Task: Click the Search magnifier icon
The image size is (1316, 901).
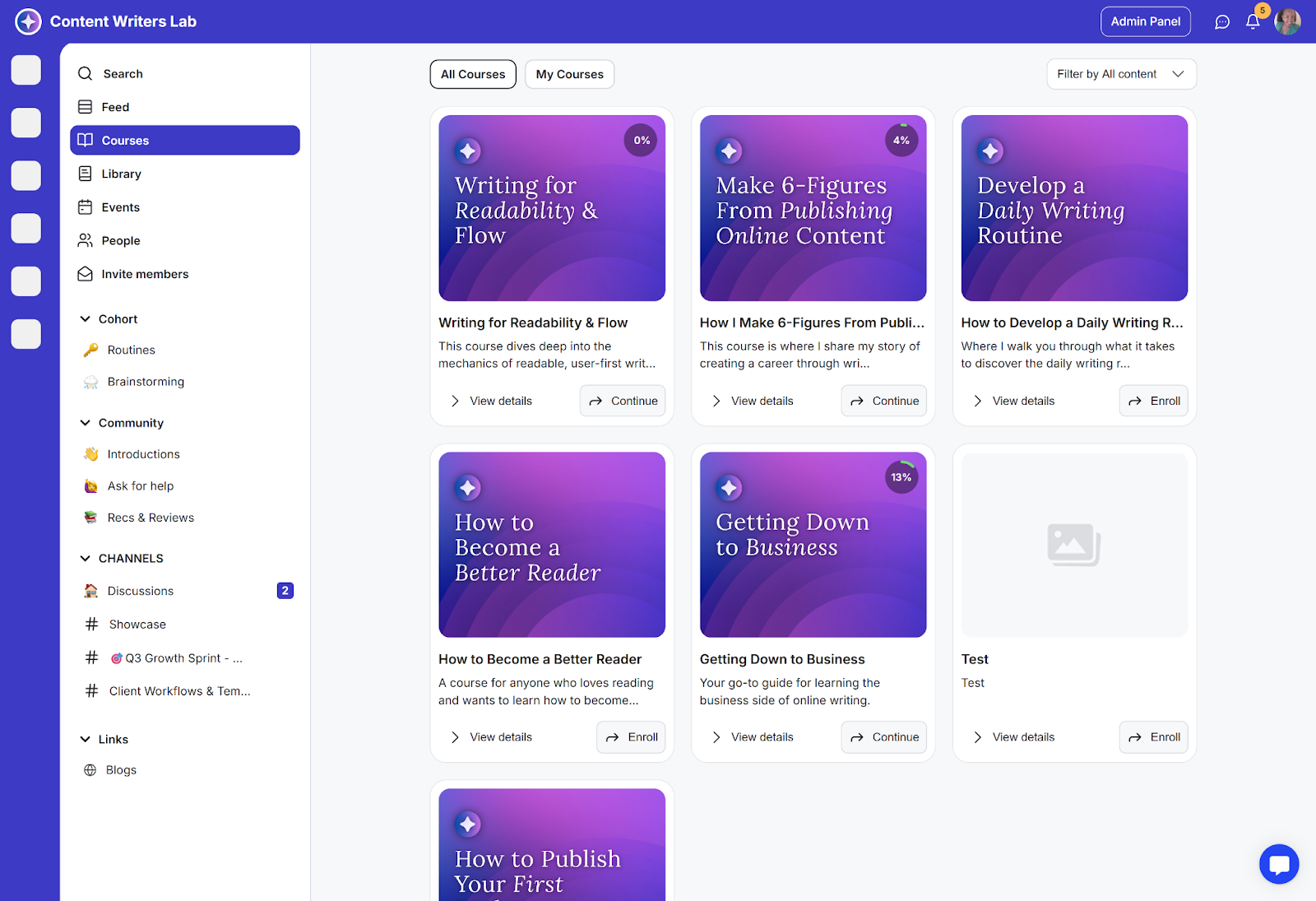Action: coord(85,74)
